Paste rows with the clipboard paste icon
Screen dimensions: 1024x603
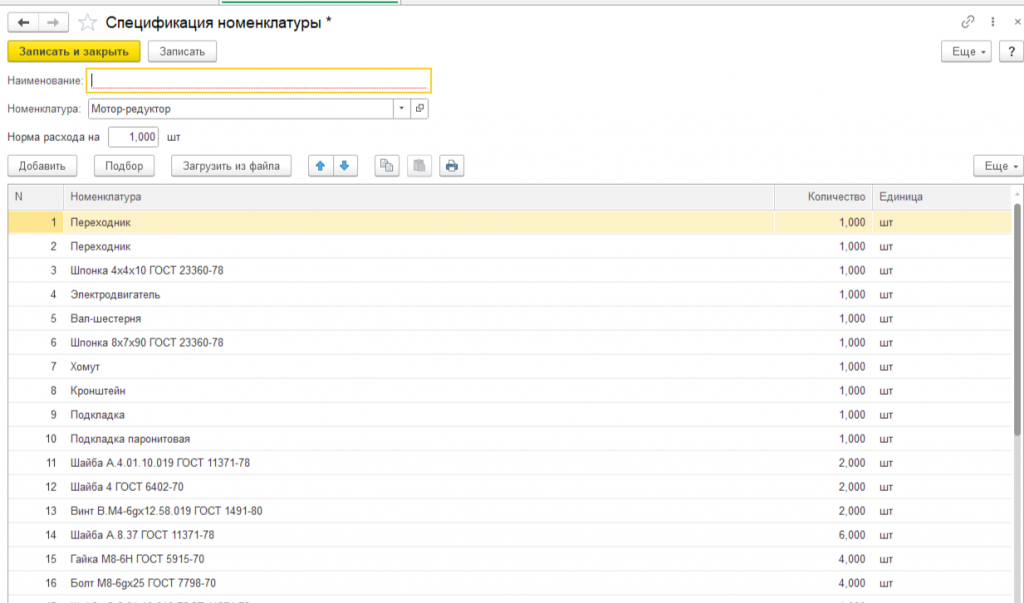pyautogui.click(x=419, y=166)
